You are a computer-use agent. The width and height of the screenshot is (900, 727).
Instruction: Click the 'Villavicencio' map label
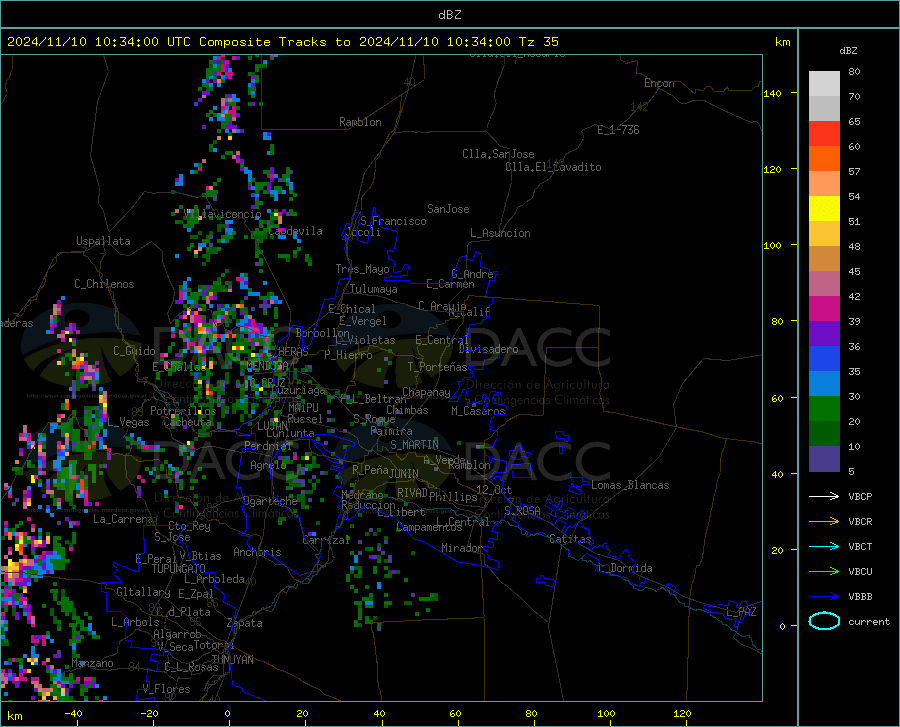(x=223, y=214)
